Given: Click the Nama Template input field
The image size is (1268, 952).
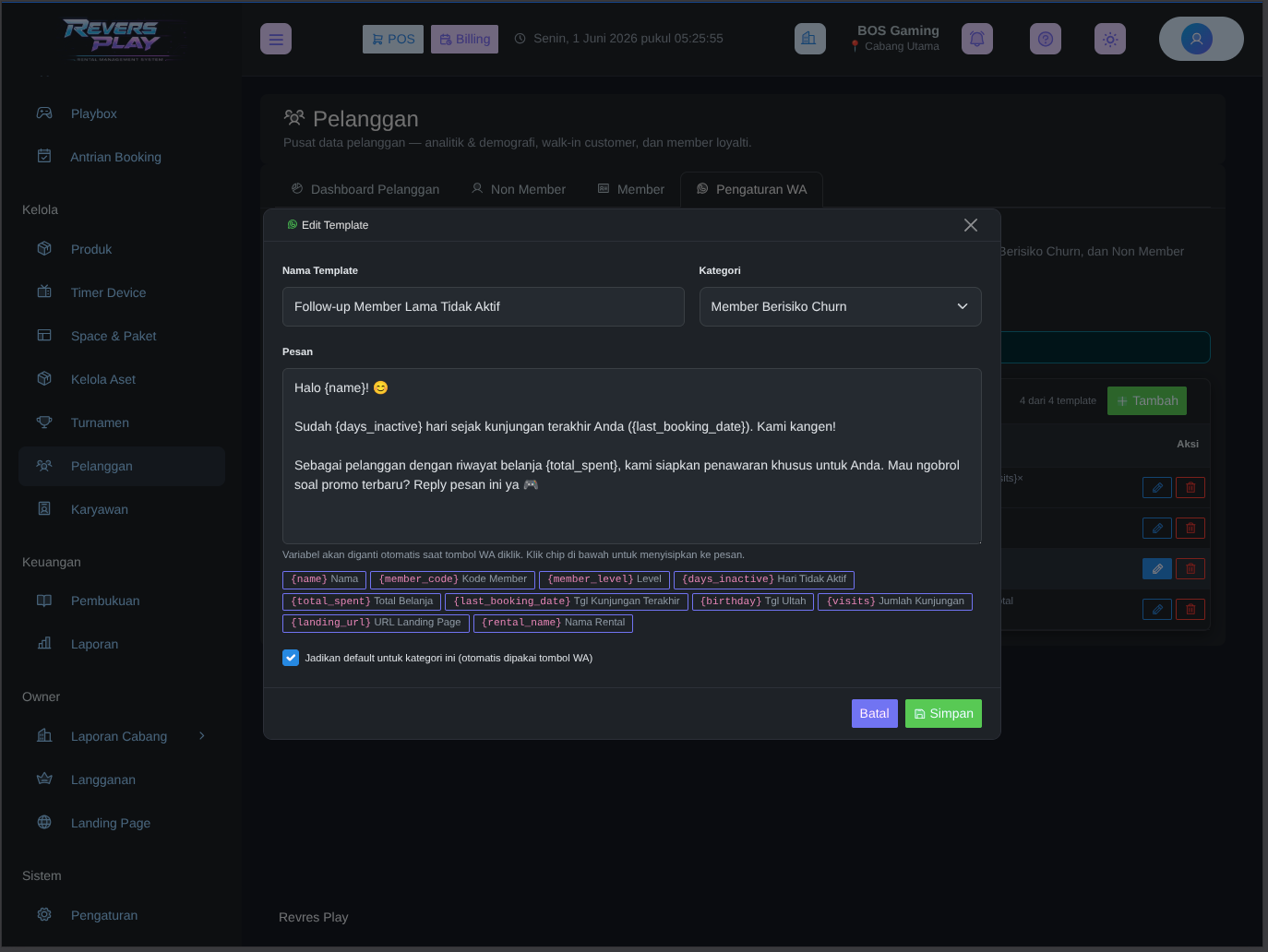Looking at the screenshot, I should [x=484, y=306].
